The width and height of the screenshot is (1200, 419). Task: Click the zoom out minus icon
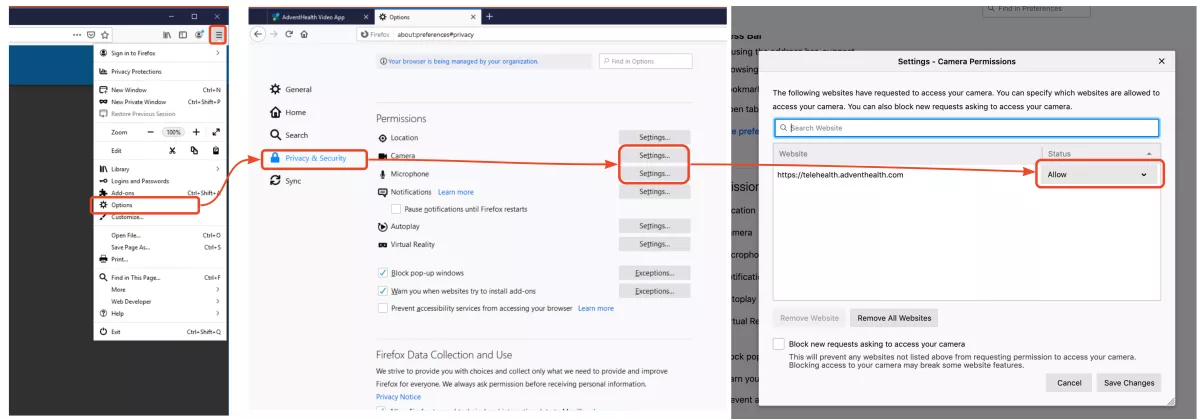pos(150,132)
